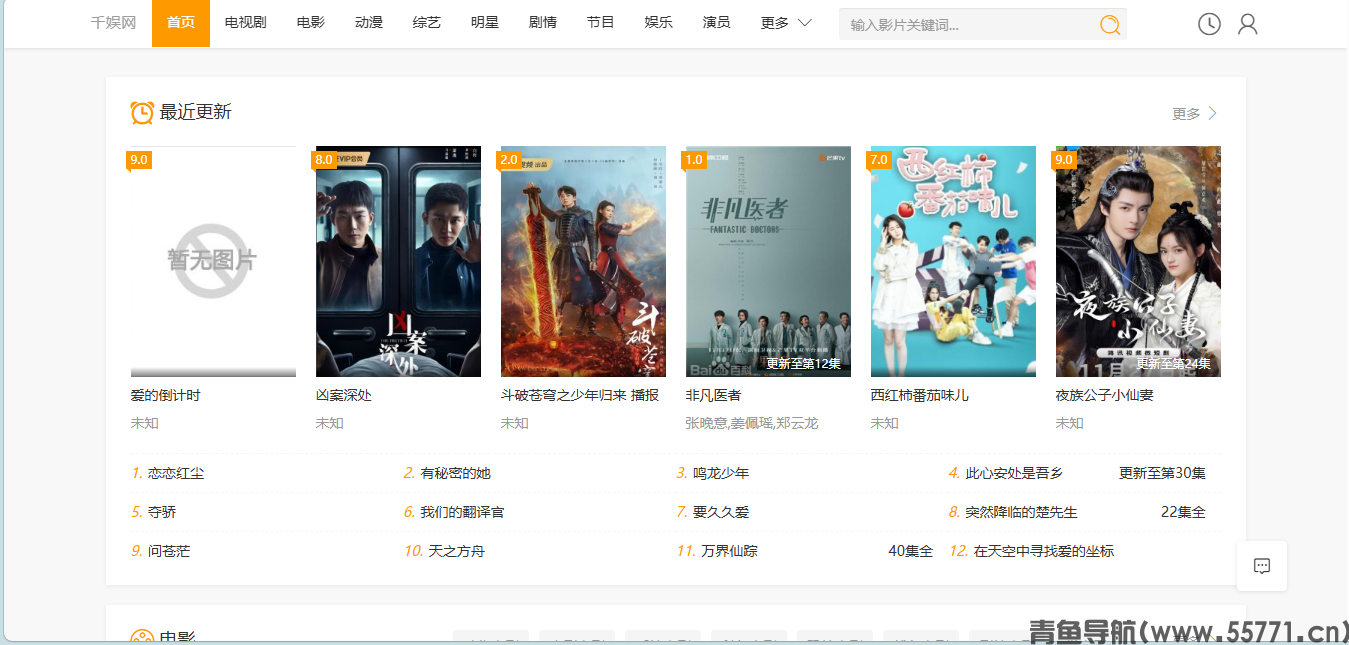Image resolution: width=1349 pixels, height=645 pixels.
Task: Click the 爱的倒计时 title link
Action: coord(166,396)
